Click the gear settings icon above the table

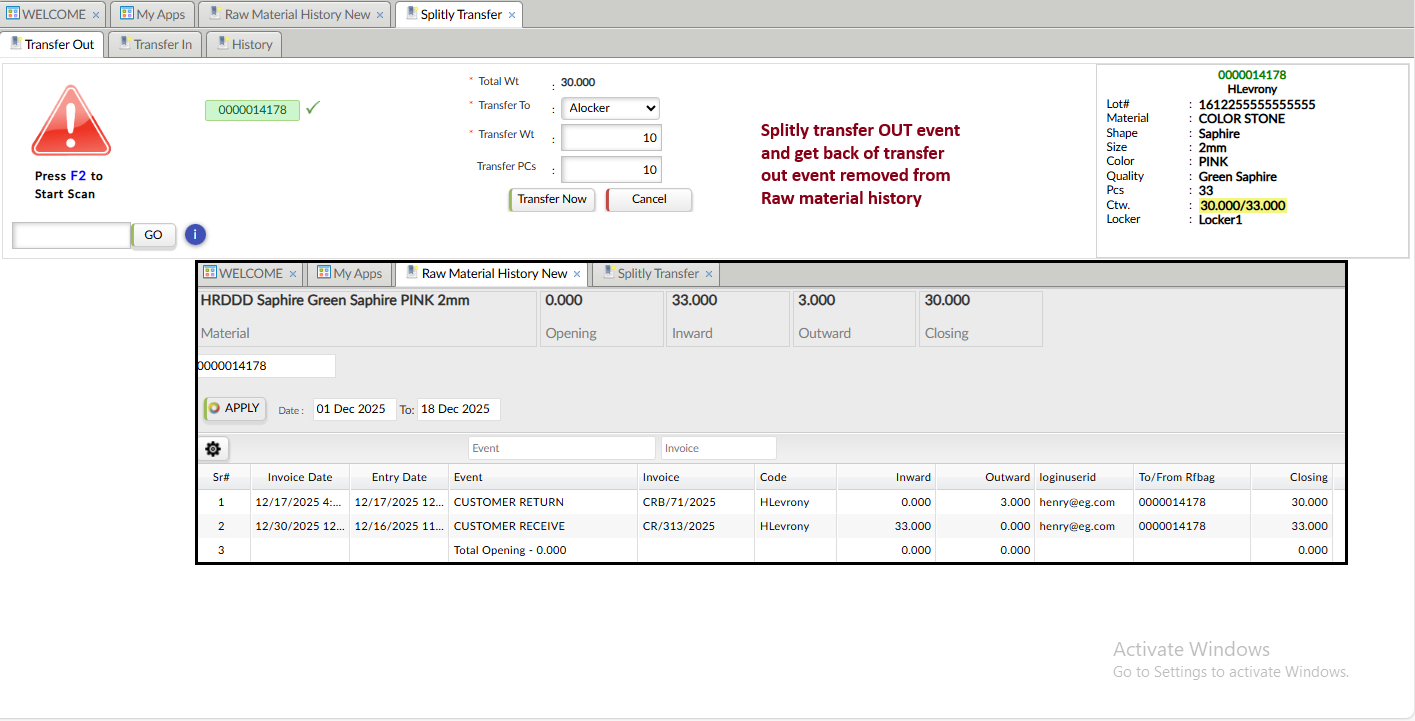213,449
